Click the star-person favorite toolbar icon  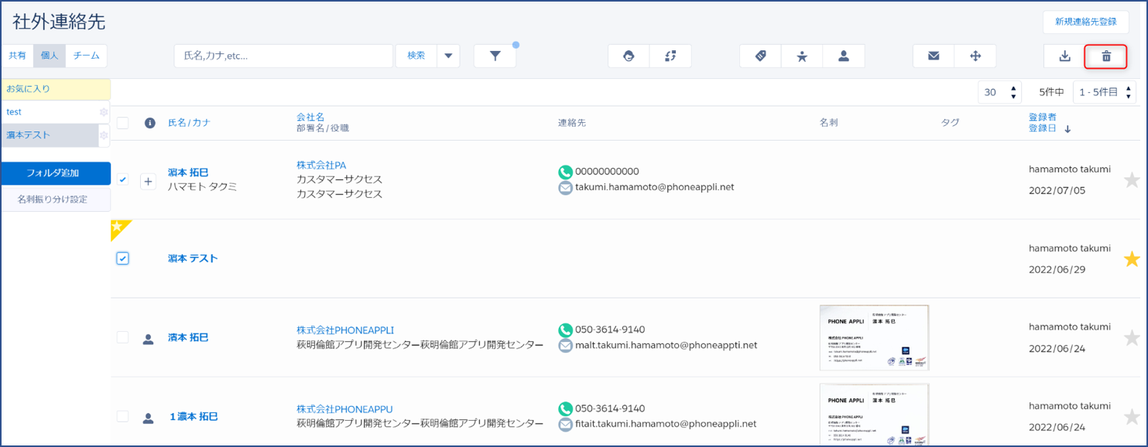802,56
